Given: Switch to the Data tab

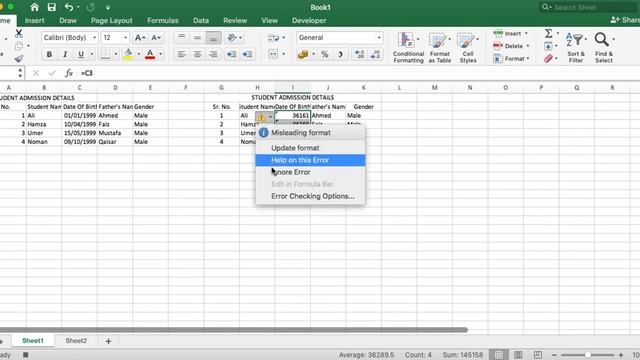Looking at the screenshot, I should [201, 20].
